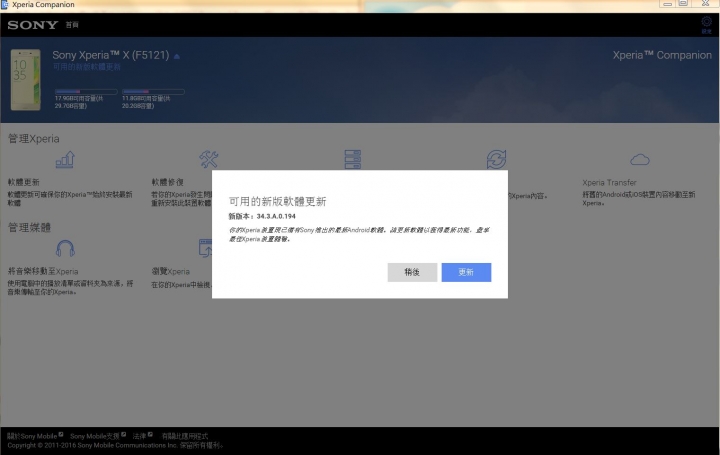Click the Sony Xperia X (F5121) device name
Screen dimensions: 720x455
[x=111, y=55]
